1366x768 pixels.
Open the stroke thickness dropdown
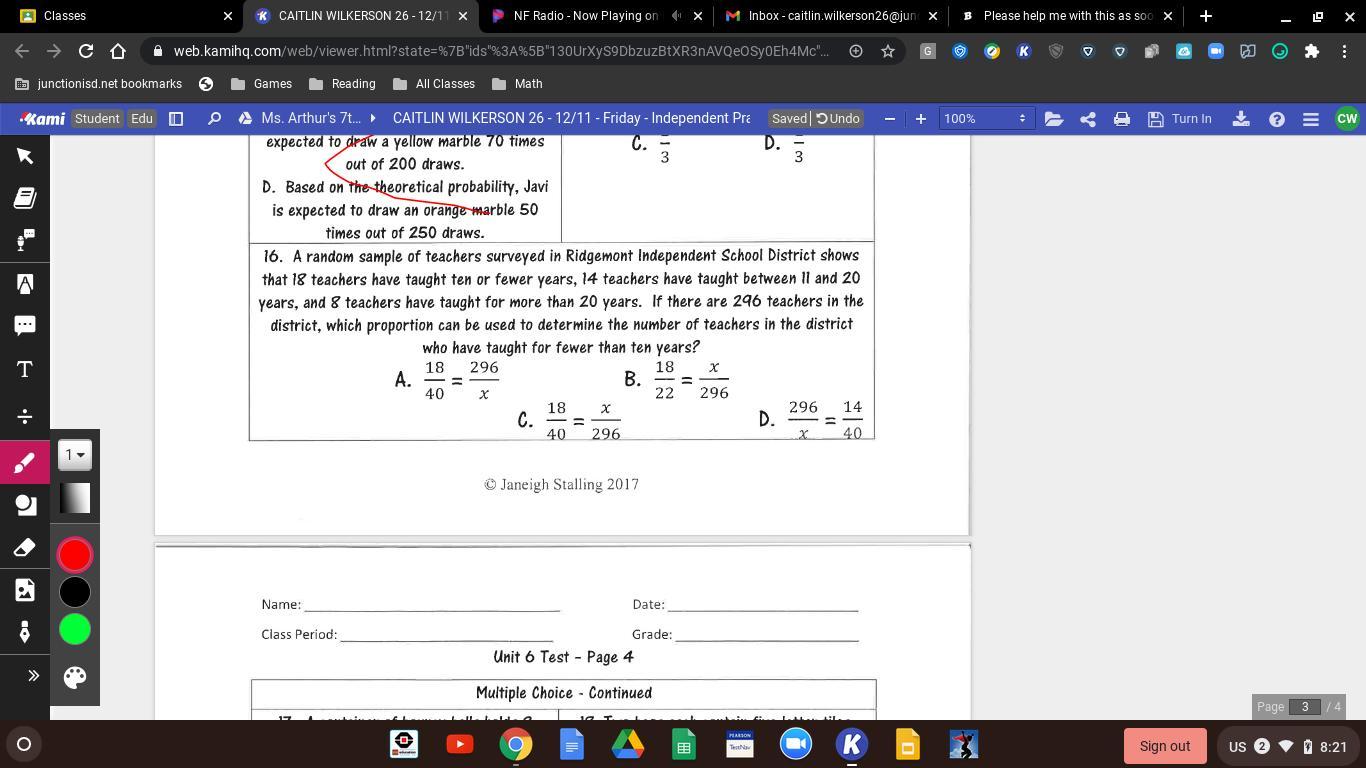[x=75, y=455]
